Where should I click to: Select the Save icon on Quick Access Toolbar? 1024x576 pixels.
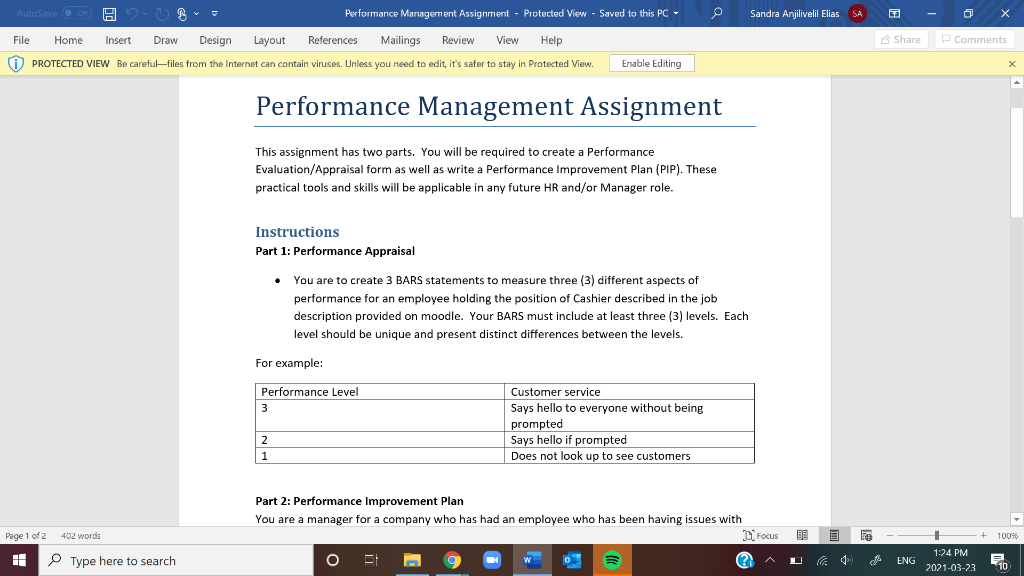click(110, 13)
